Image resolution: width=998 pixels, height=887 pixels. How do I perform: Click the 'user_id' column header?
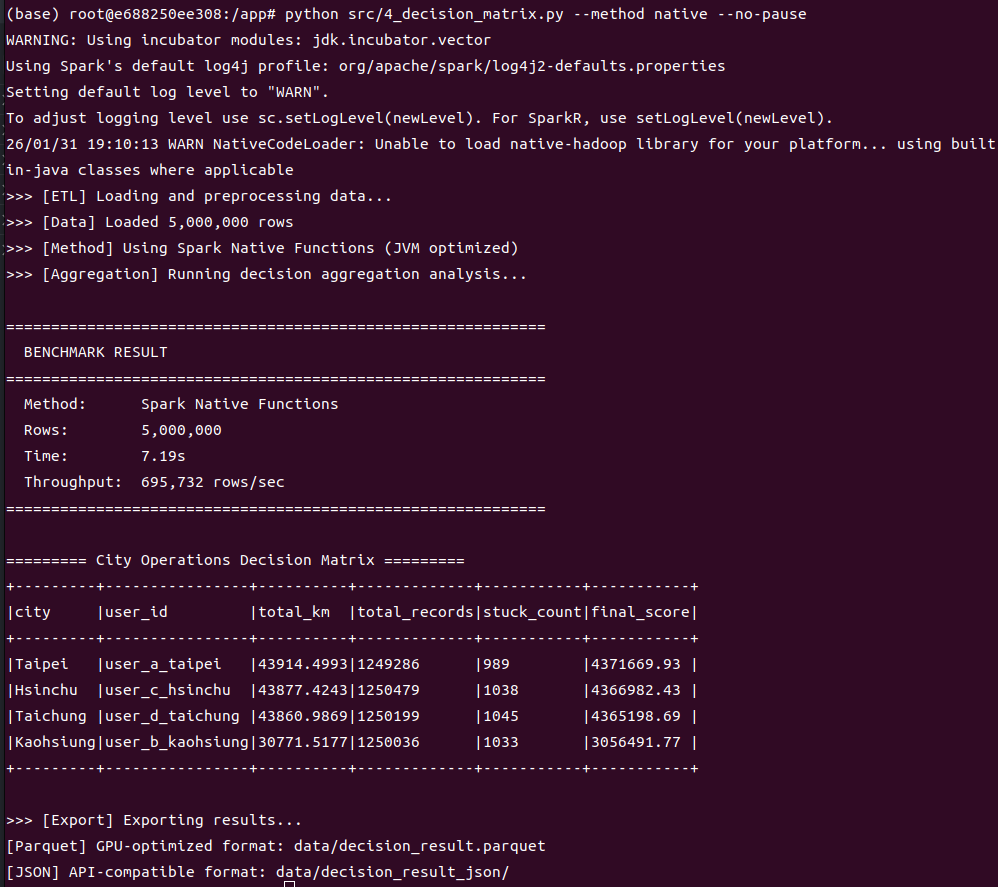tap(136, 612)
